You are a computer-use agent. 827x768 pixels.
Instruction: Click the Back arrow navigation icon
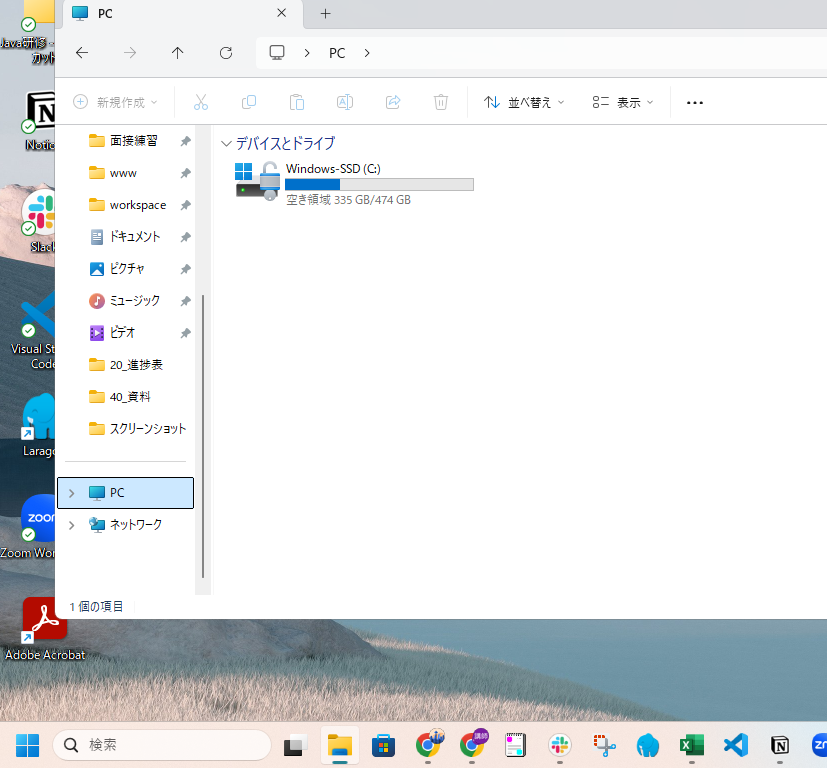[x=82, y=53]
